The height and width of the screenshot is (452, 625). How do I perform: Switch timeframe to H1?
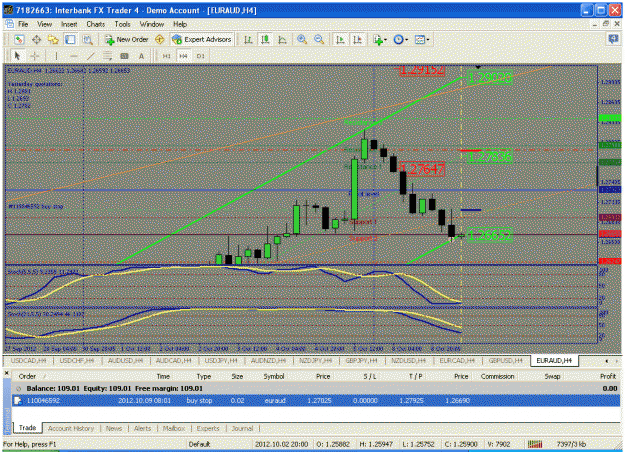pyautogui.click(x=166, y=56)
